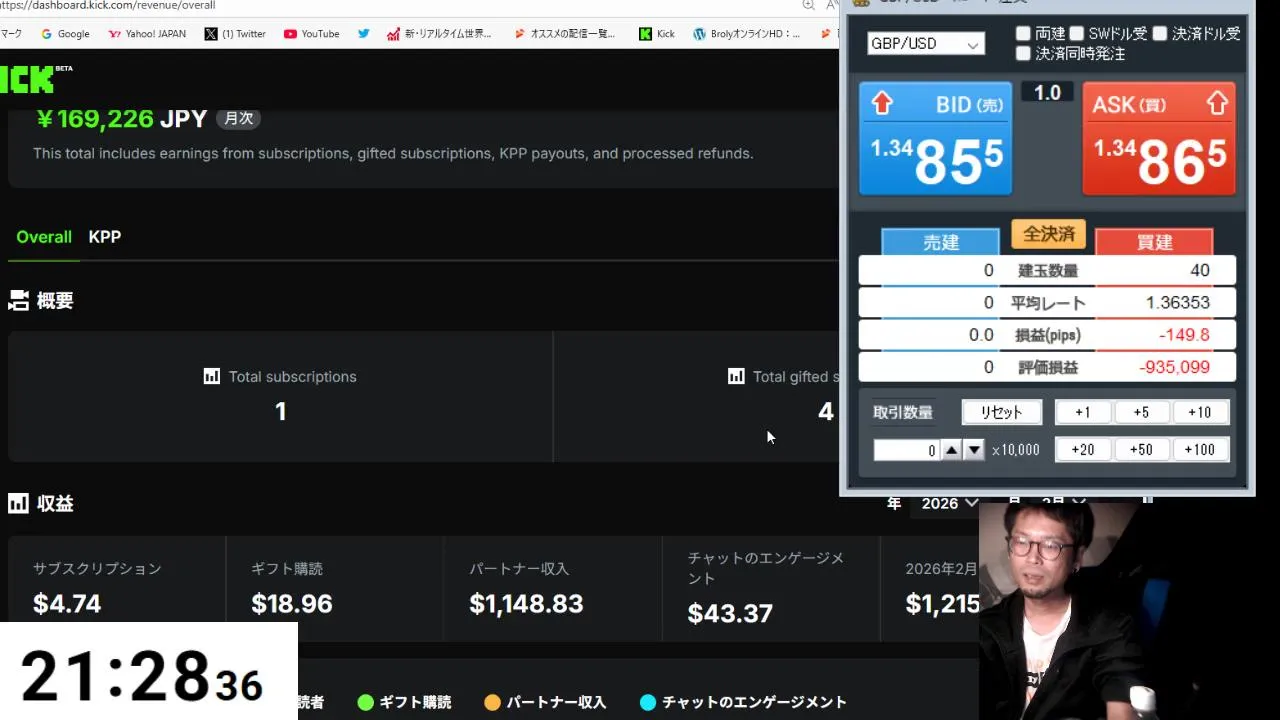Open the 新・リアルタイム世界 bookmark
The image size is (1280, 720).
click(440, 34)
